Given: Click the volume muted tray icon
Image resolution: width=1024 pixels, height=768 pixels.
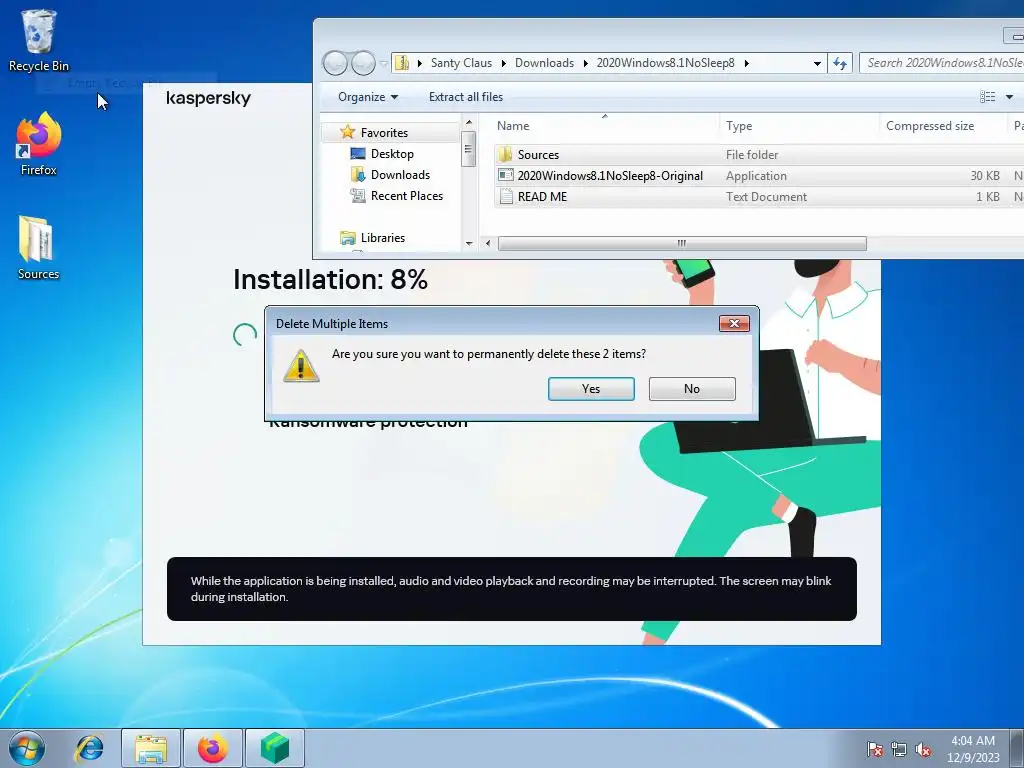Looking at the screenshot, I should coord(923,749).
